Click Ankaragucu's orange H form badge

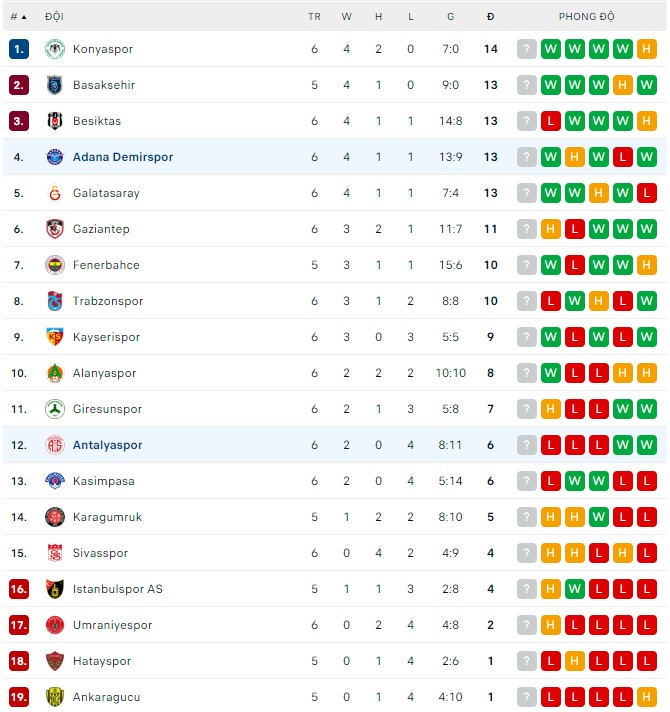pos(647,697)
